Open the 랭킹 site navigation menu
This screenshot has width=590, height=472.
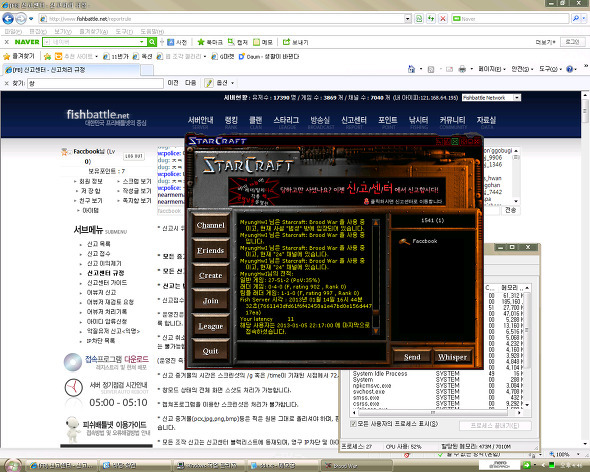(x=231, y=120)
